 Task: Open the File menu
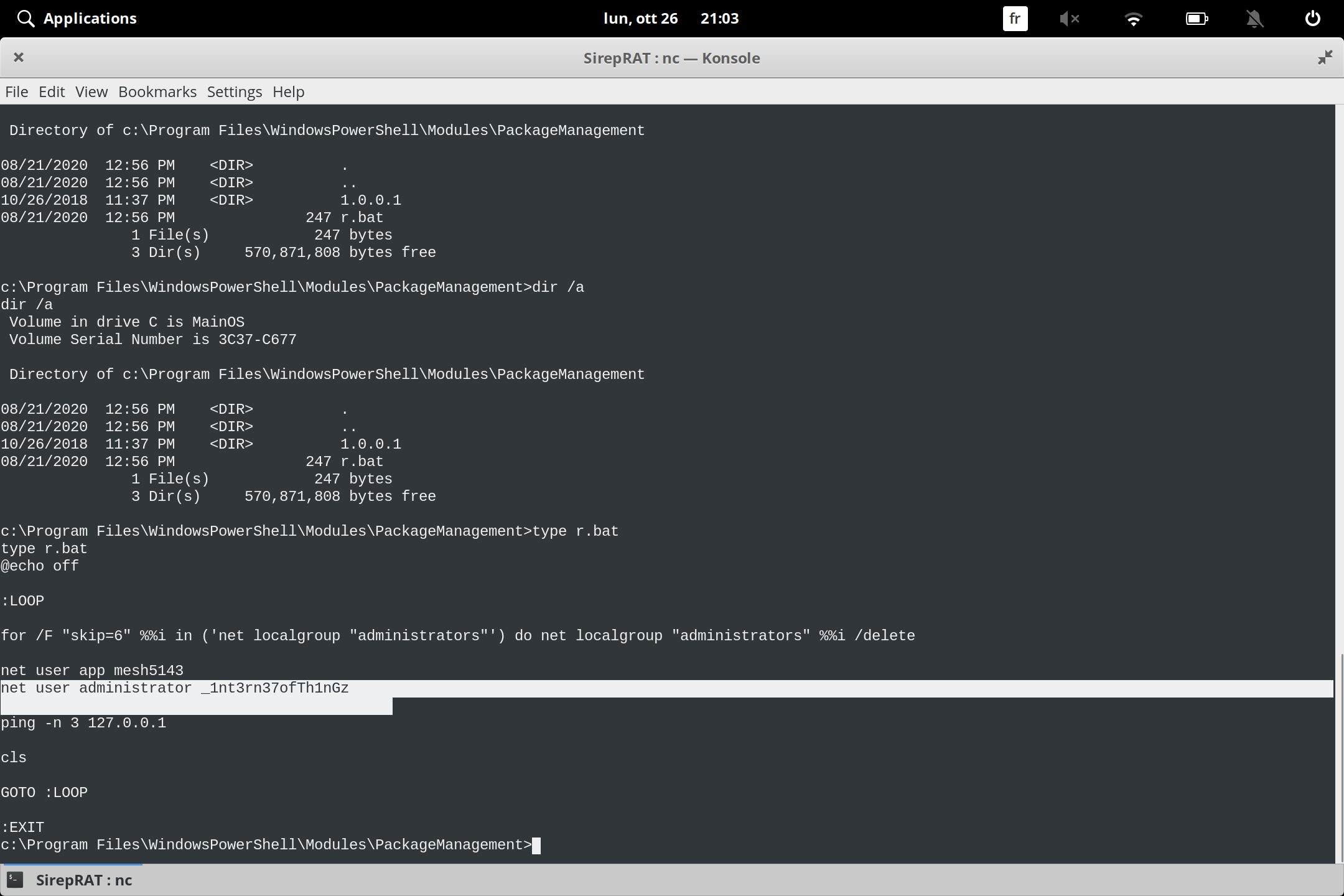[16, 91]
